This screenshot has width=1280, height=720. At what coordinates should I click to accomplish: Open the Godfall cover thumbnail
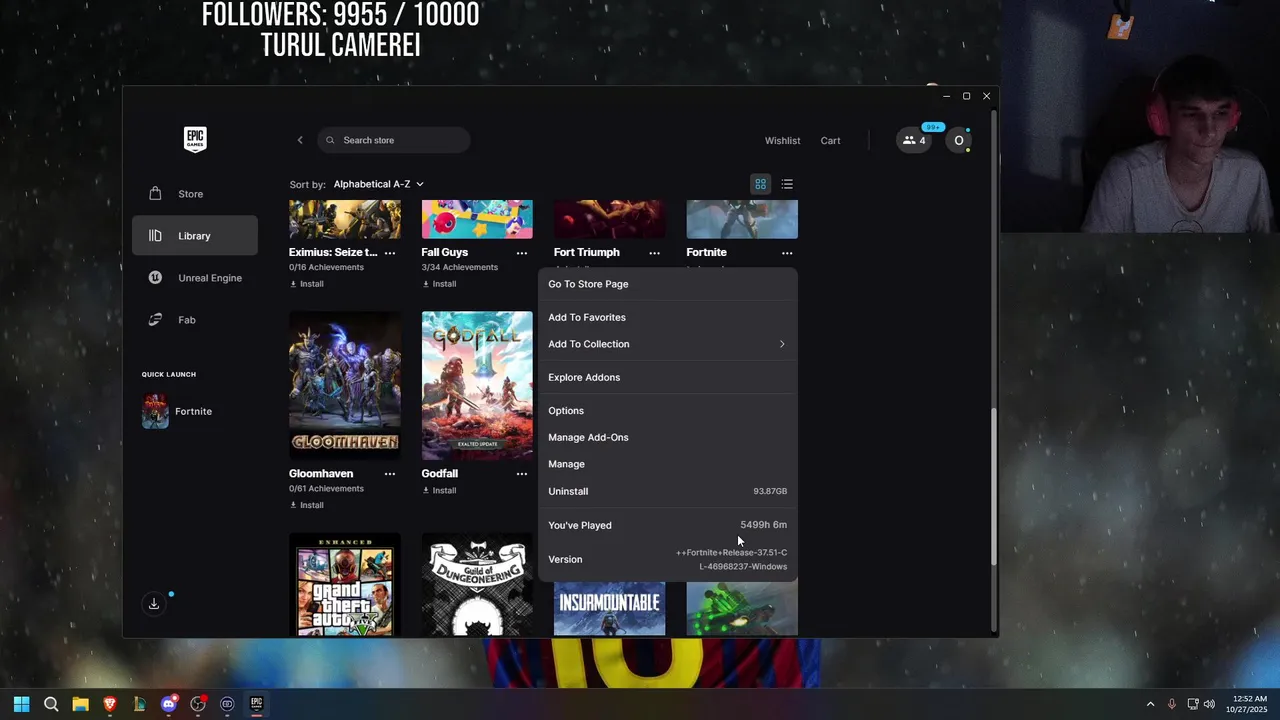coord(477,386)
